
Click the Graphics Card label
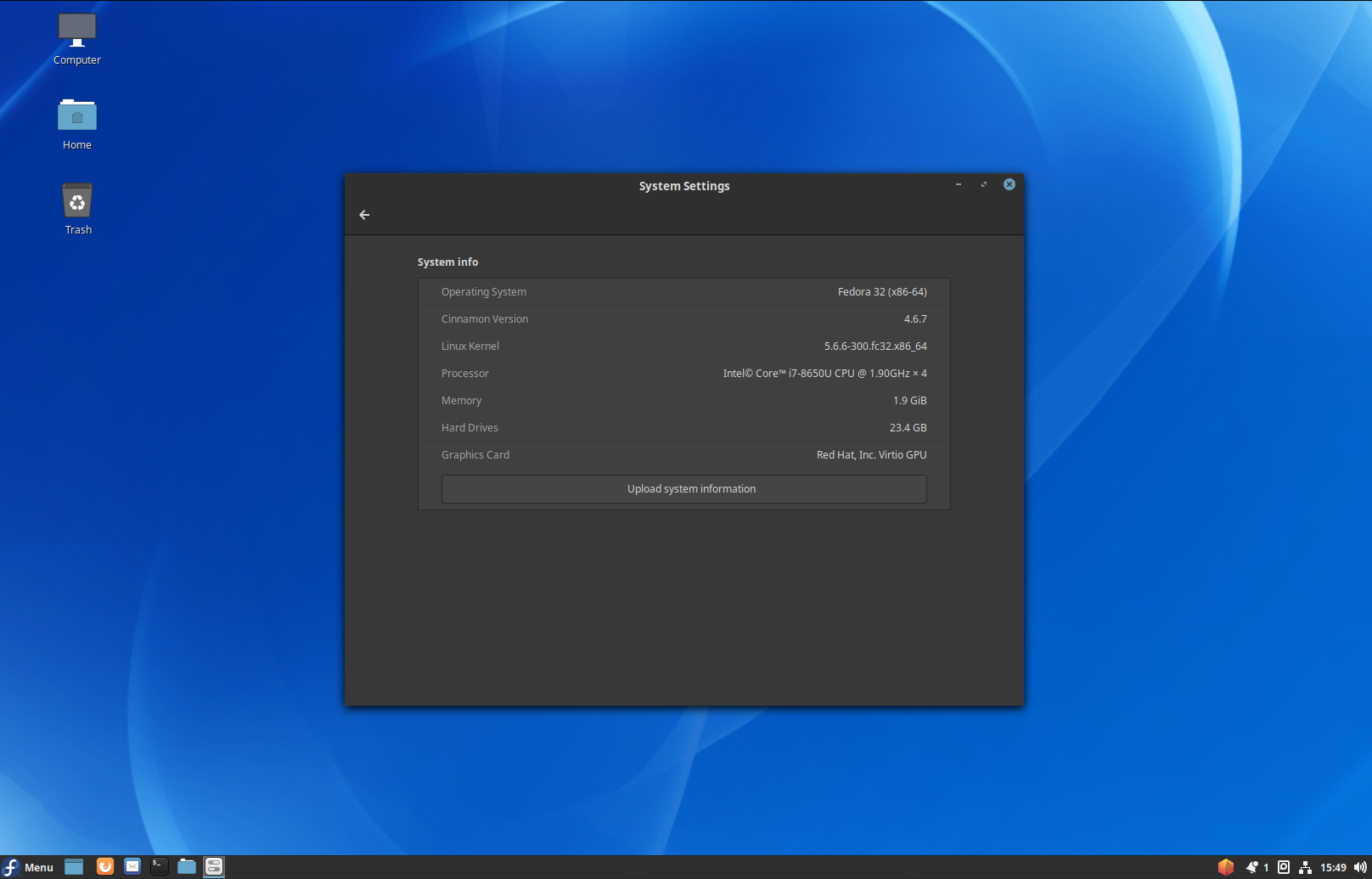point(475,455)
